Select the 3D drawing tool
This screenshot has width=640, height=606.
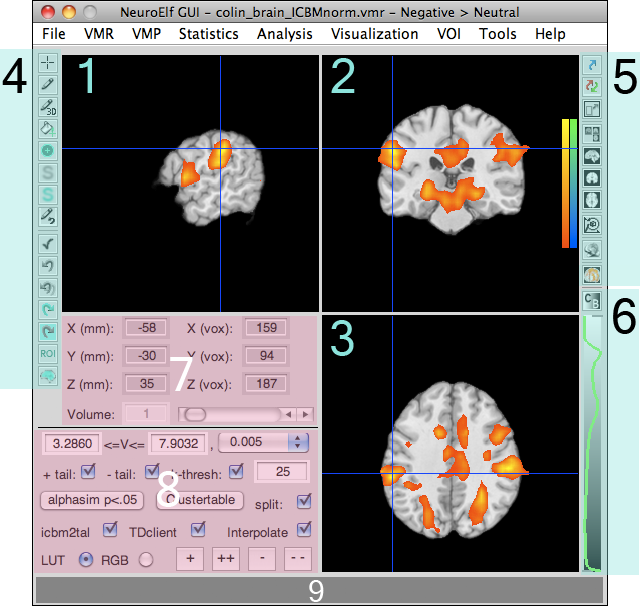pyautogui.click(x=47, y=107)
